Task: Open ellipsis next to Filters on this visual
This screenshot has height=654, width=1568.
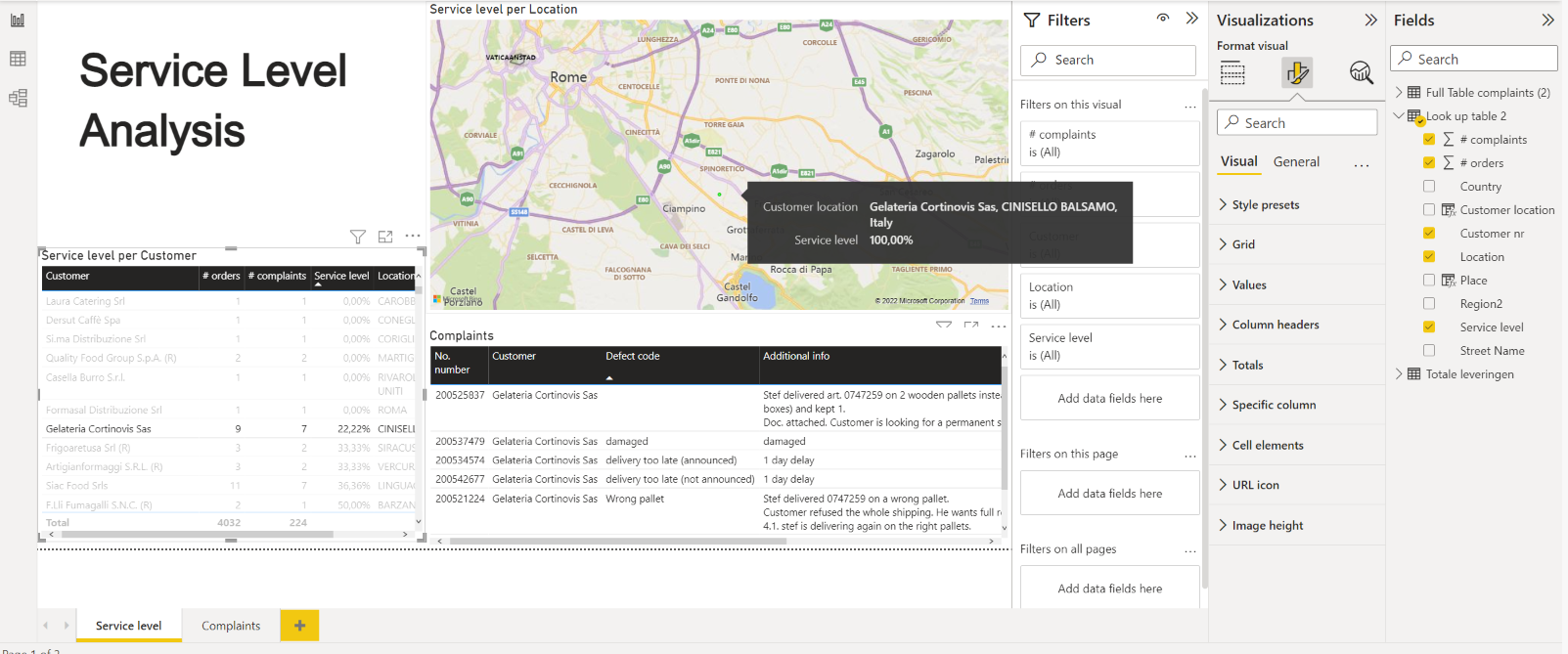Action: (x=1189, y=106)
